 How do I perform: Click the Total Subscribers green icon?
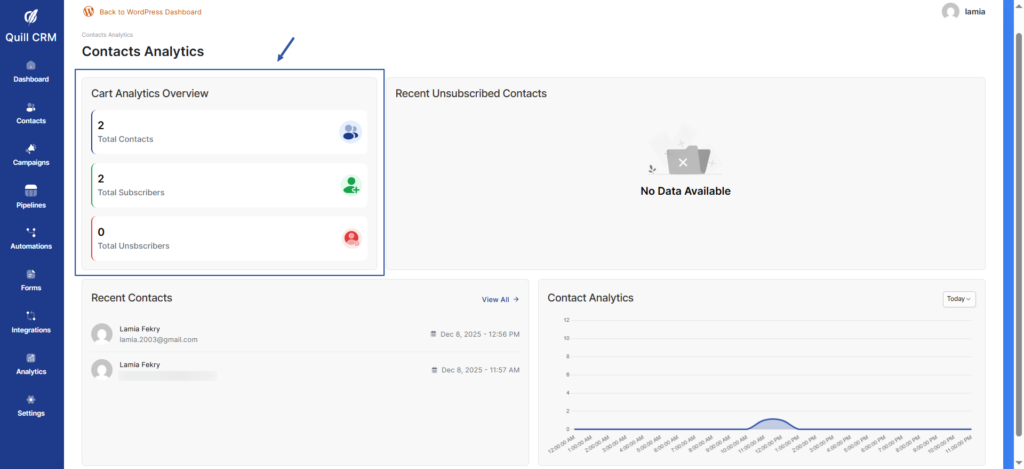[351, 185]
